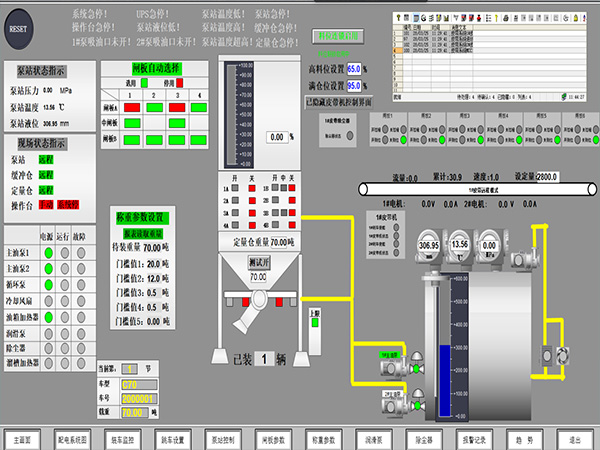The width and height of the screenshot is (600, 450).
Task: Click the round RESET button
Action: (x=18, y=29)
